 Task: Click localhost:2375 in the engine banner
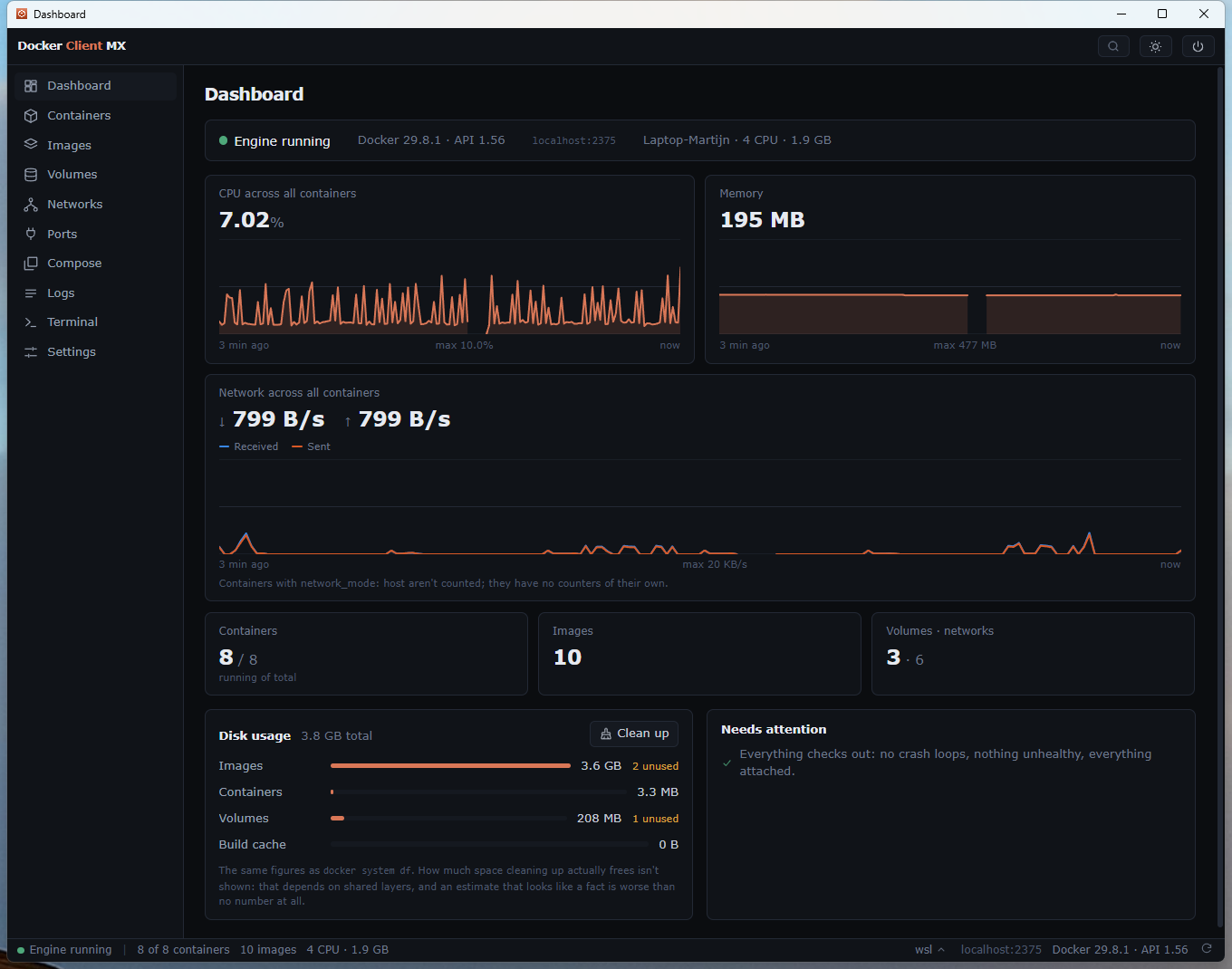(573, 140)
